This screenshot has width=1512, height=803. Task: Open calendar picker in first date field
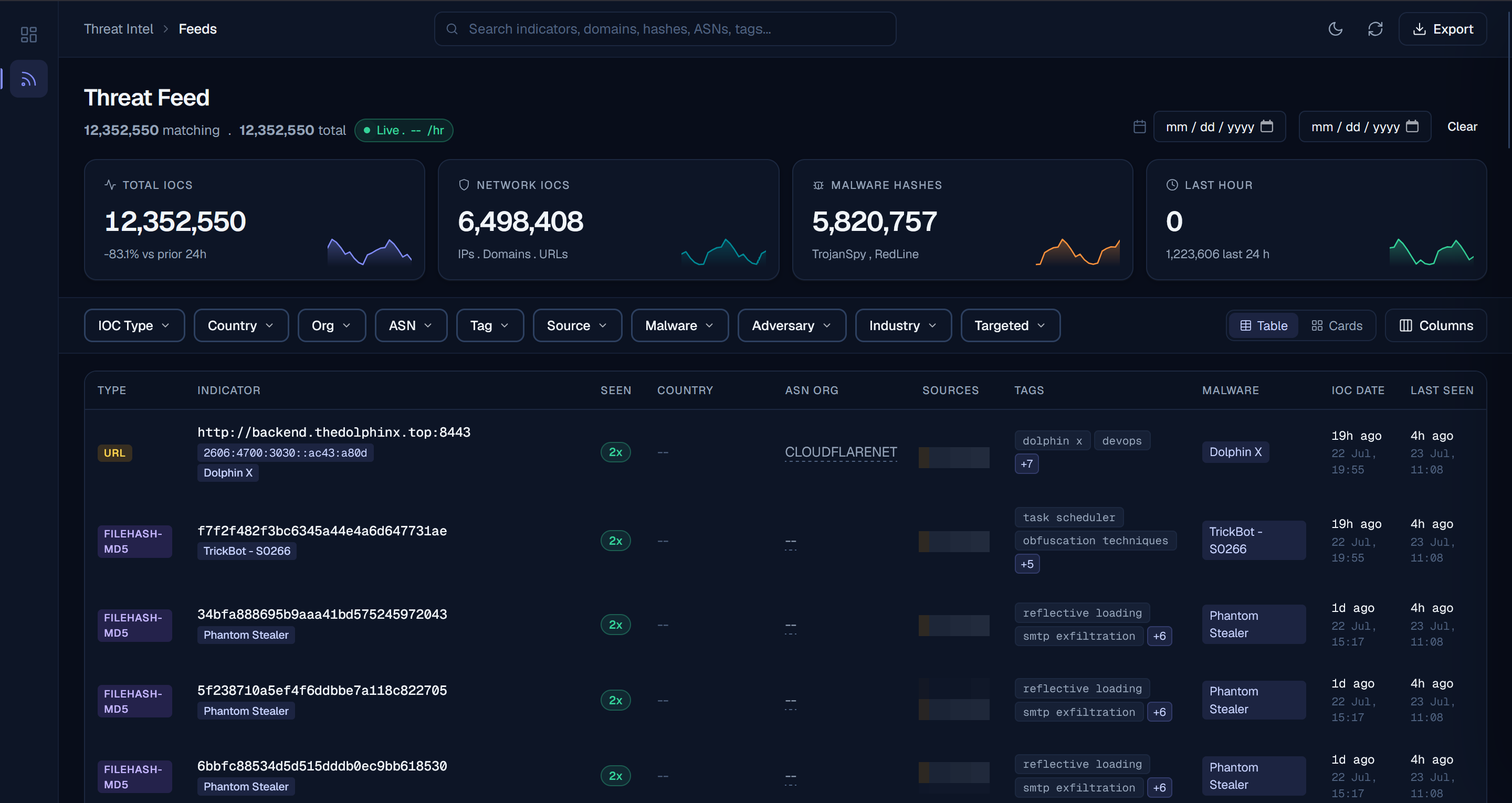tap(1267, 126)
